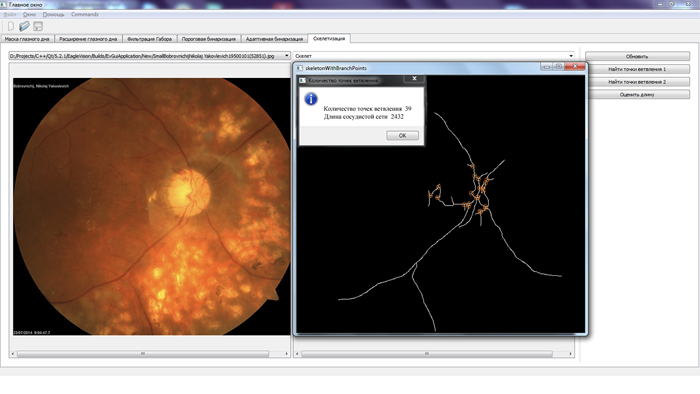700x394 pixels.
Task: Click the save toolbar icon
Action: click(38, 26)
